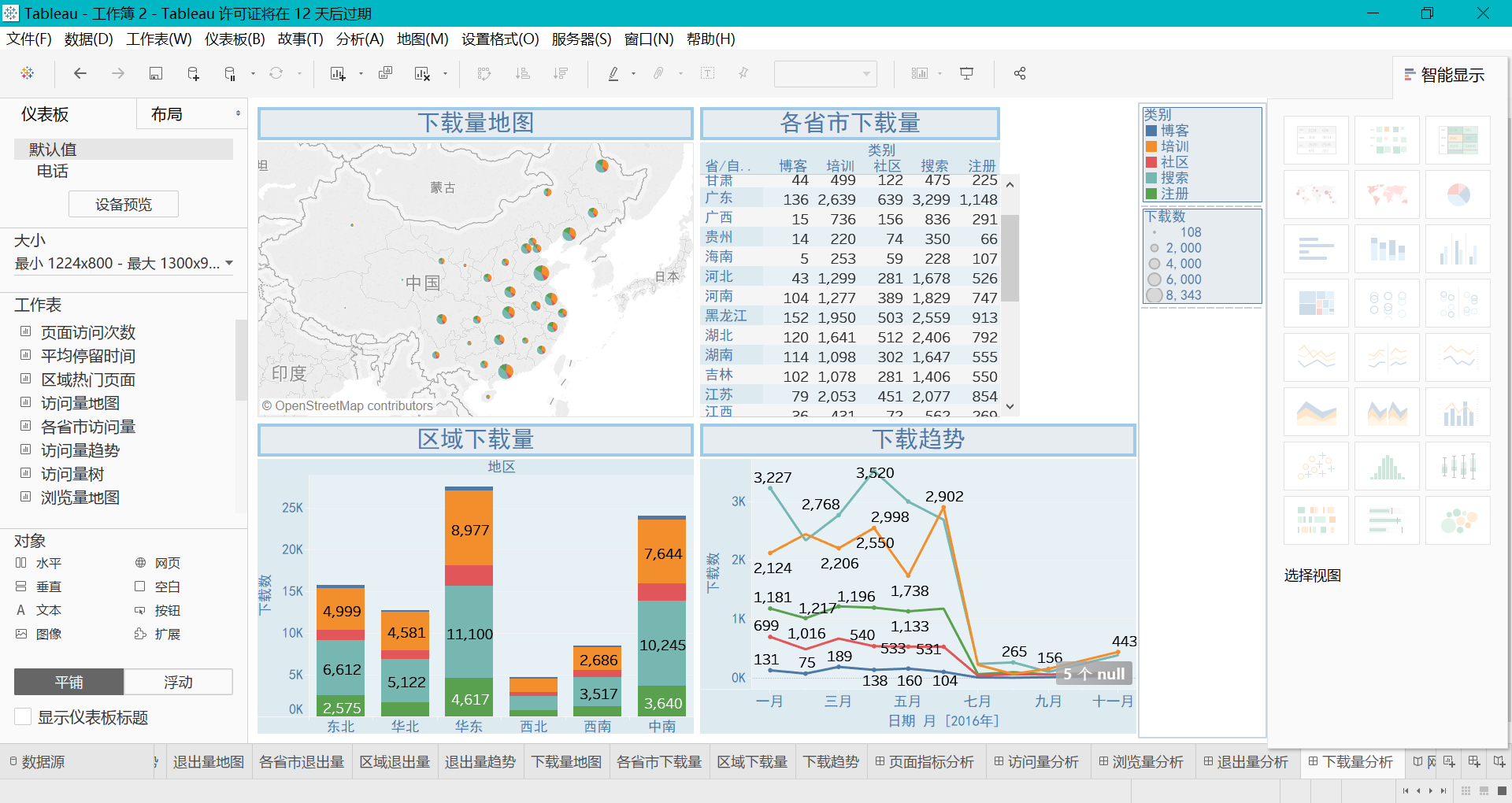Viewport: 1512px width, 803px height.
Task: Expand the show/hide cards dropdown arrow
Action: coord(940,74)
